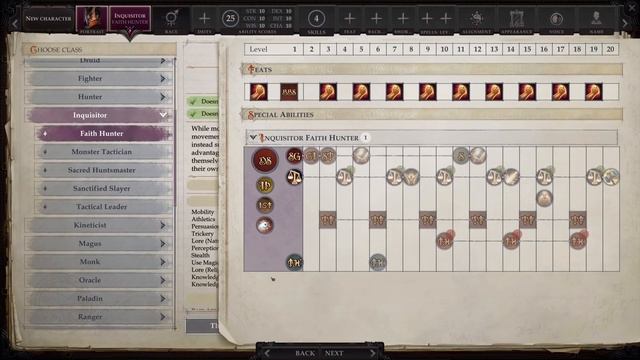Click the feat slot icon under level 3
Screen dimensions: 640x360
click(328, 92)
